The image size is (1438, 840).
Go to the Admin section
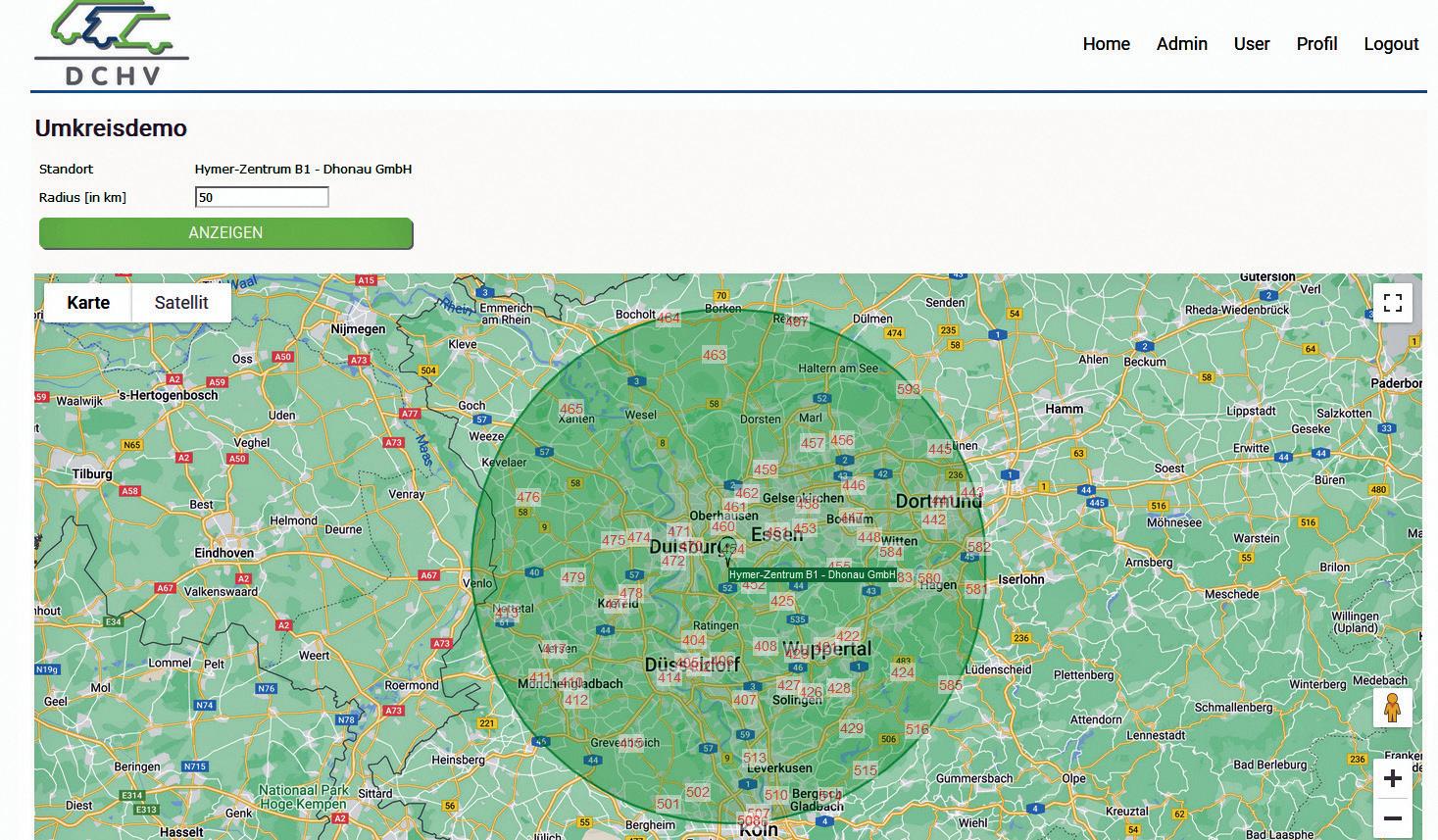coord(1182,44)
